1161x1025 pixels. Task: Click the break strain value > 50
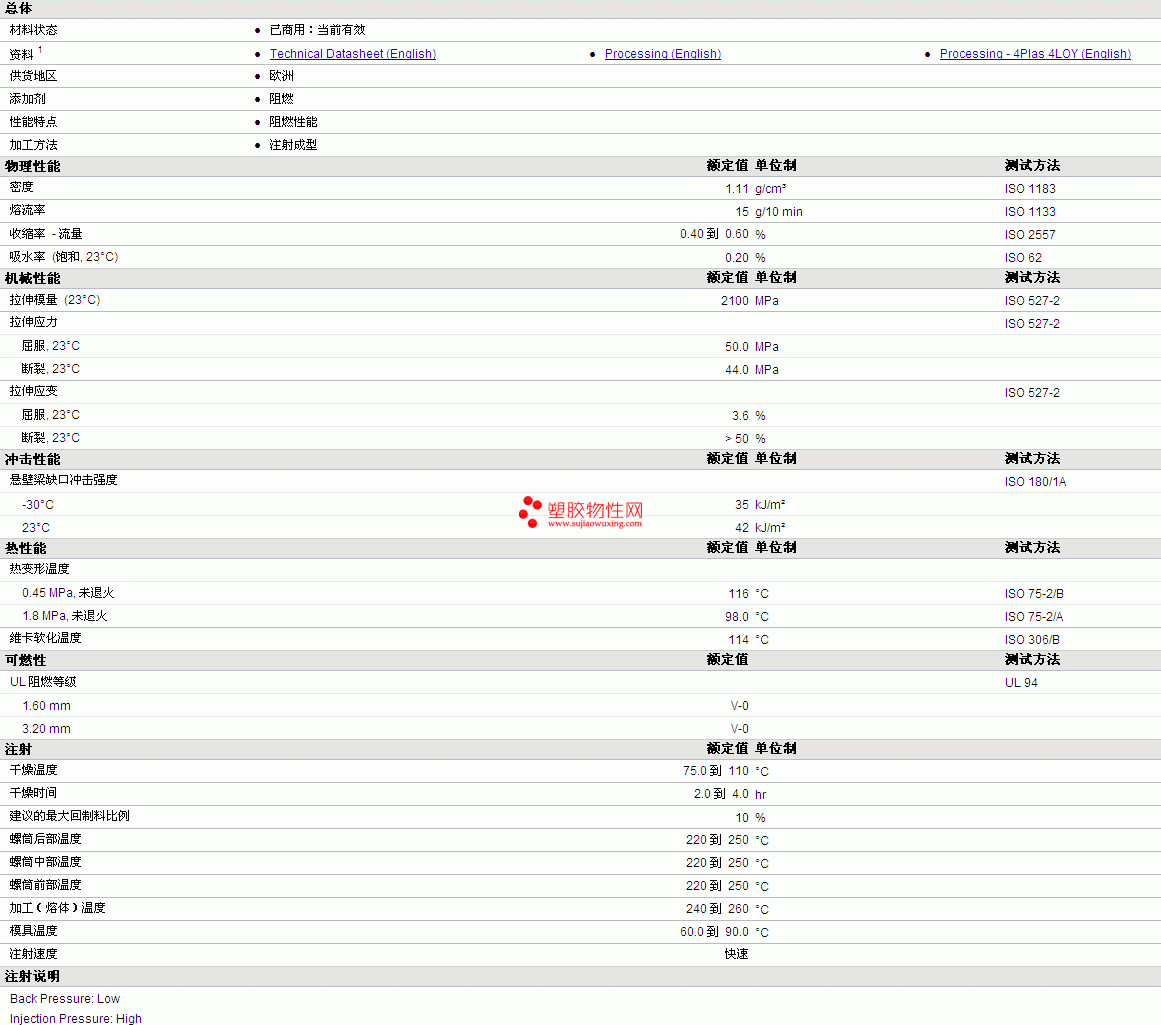point(737,438)
